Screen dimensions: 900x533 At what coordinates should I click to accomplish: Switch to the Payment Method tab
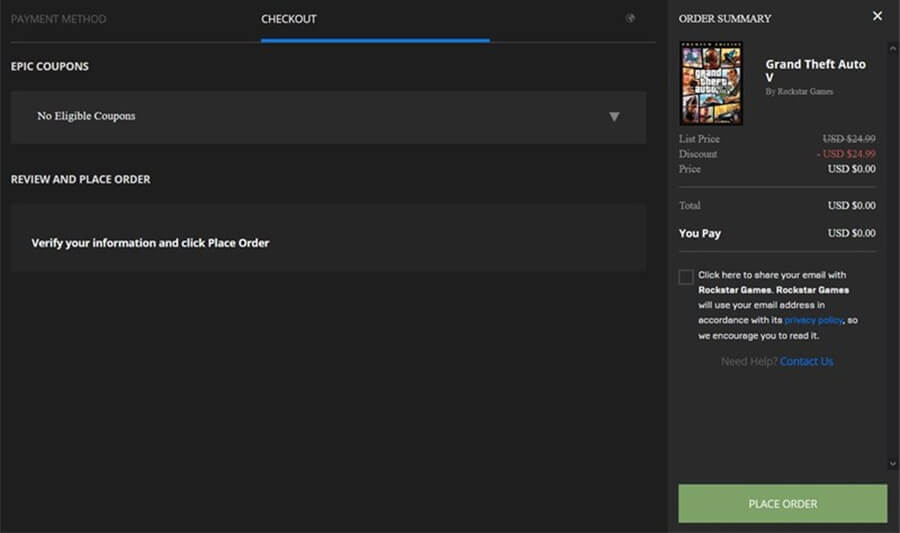tap(59, 19)
